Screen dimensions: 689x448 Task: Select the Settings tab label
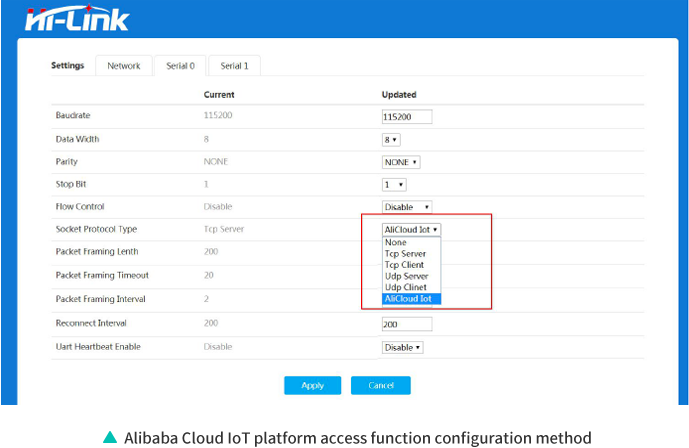(68, 65)
